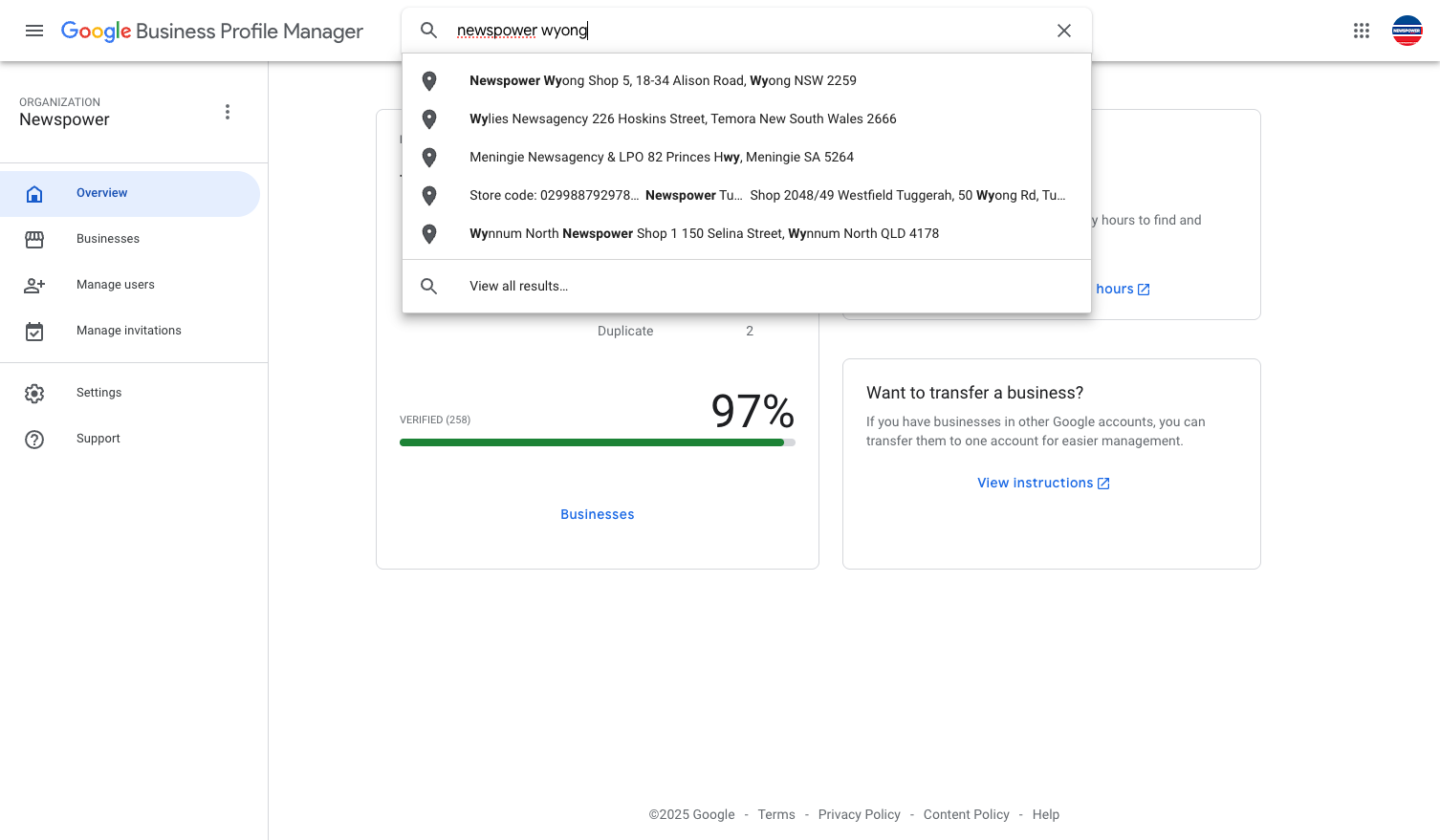Screen dimensions: 1440x840
Task: Click the search magnifier icon in search bar
Action: pos(429,31)
